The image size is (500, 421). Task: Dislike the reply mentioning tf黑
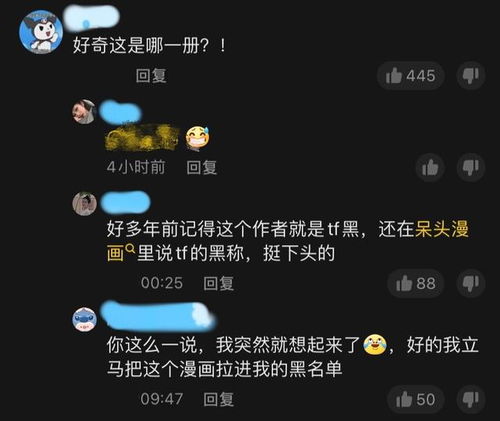tap(470, 284)
